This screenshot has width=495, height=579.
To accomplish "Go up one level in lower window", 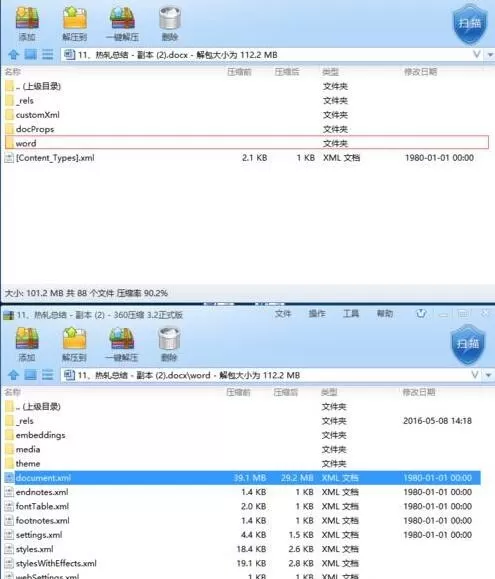I will coord(14,375).
